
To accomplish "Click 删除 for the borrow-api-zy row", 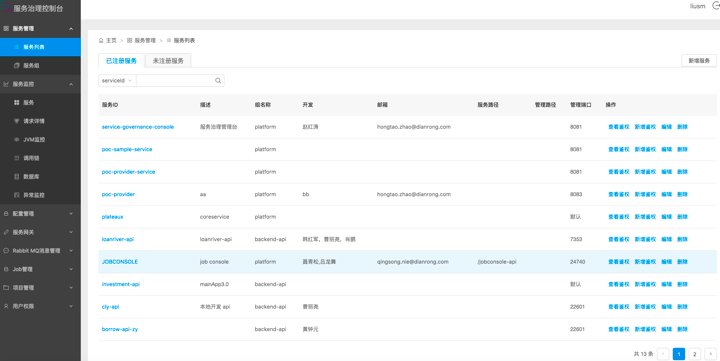I will [x=682, y=329].
